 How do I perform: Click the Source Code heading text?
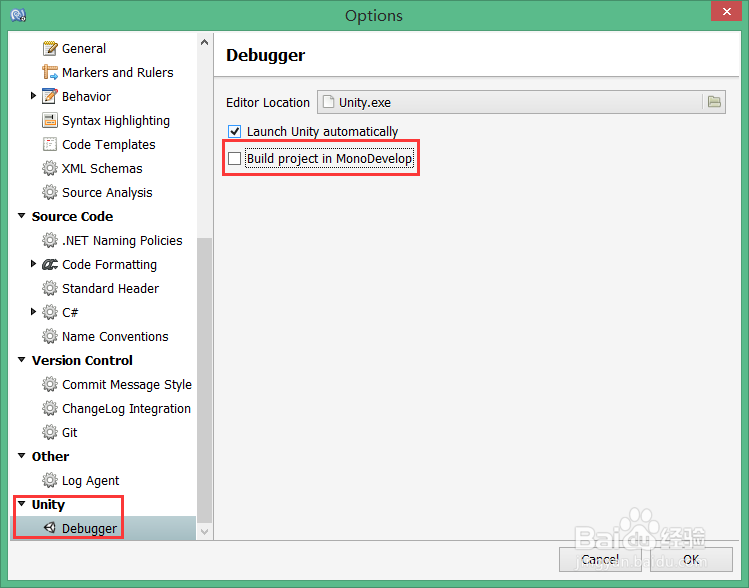tap(72, 216)
